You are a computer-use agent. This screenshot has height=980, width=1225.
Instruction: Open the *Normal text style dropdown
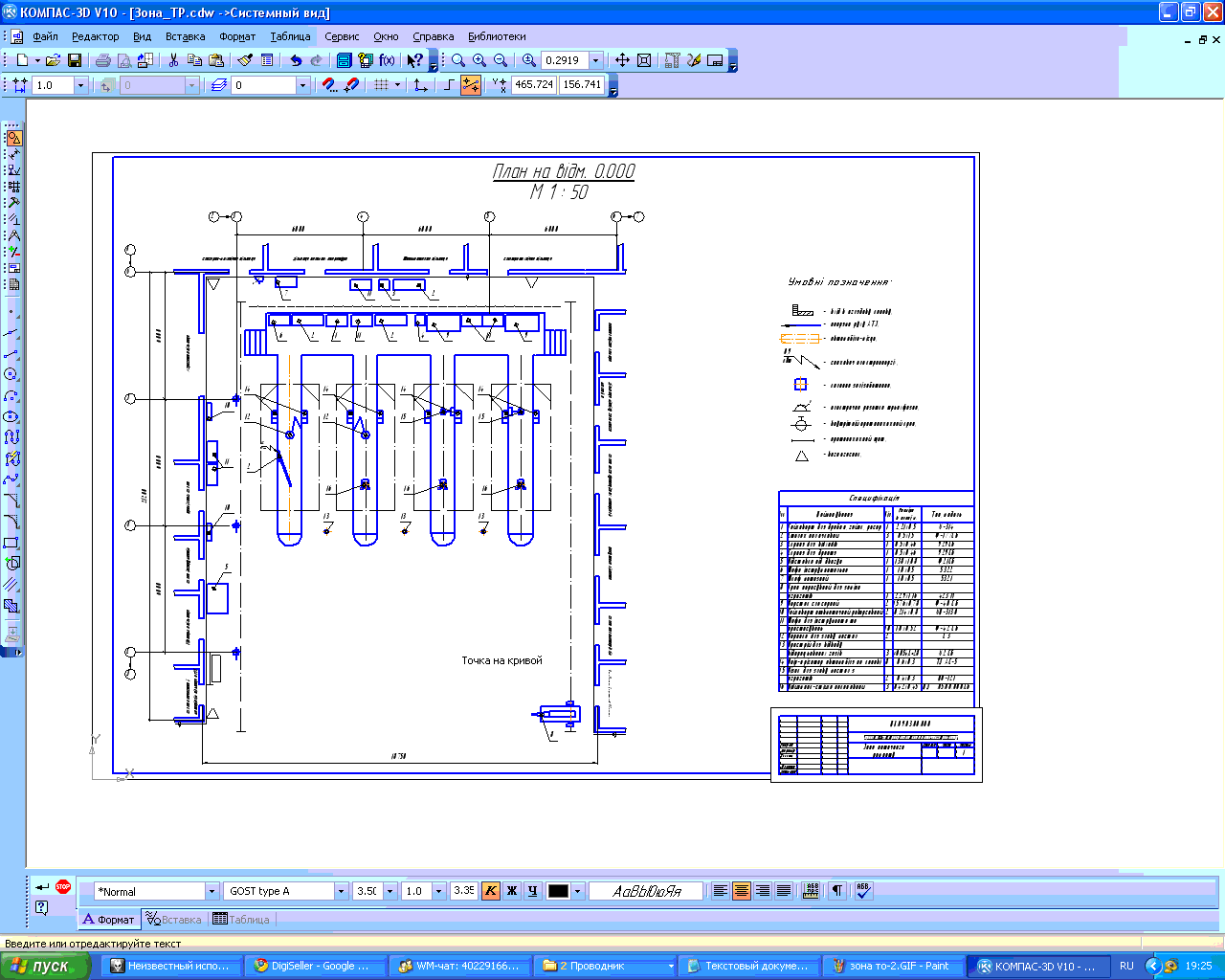point(212,891)
